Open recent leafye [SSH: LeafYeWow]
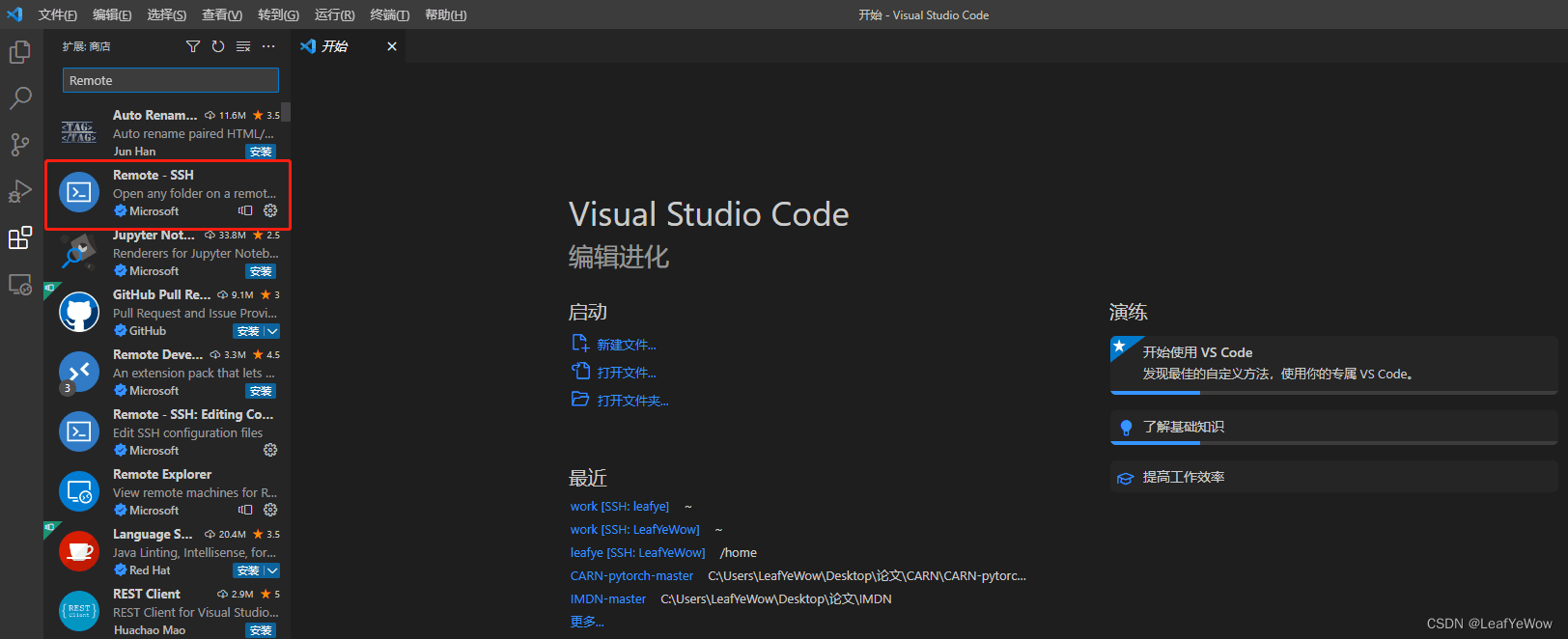1568x639 pixels. 637,552
